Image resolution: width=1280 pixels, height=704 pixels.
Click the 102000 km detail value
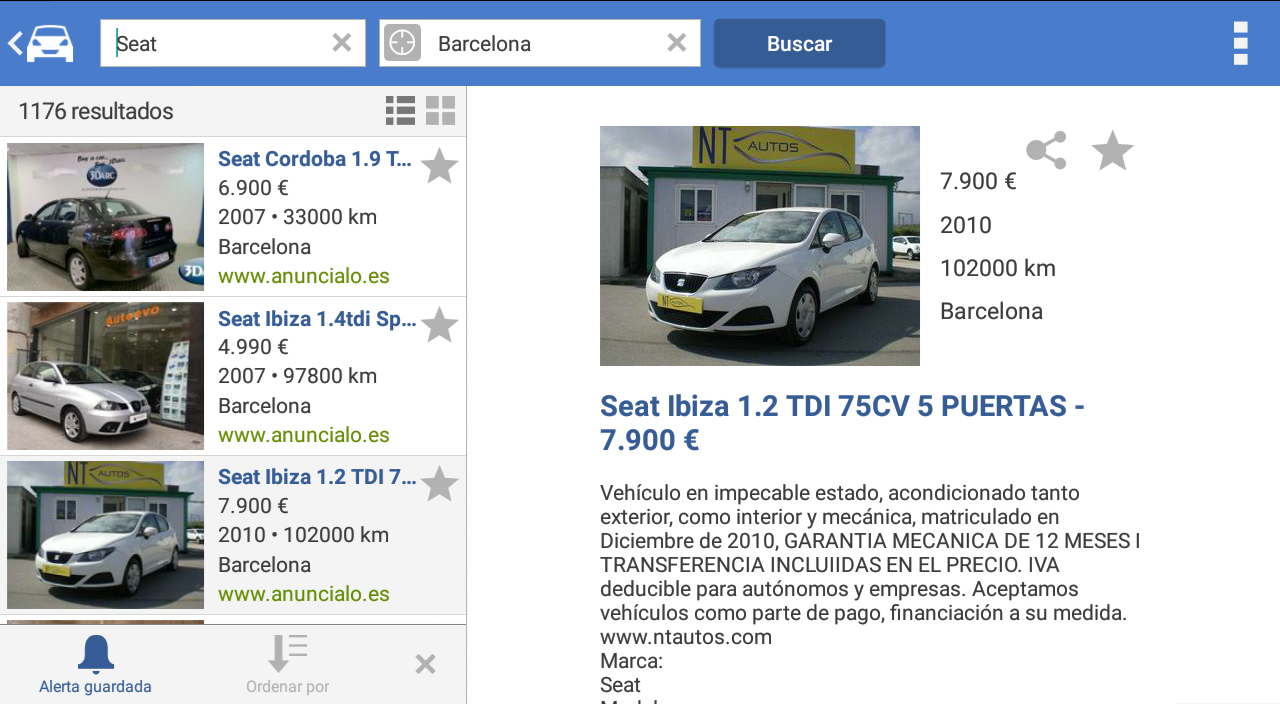click(998, 268)
